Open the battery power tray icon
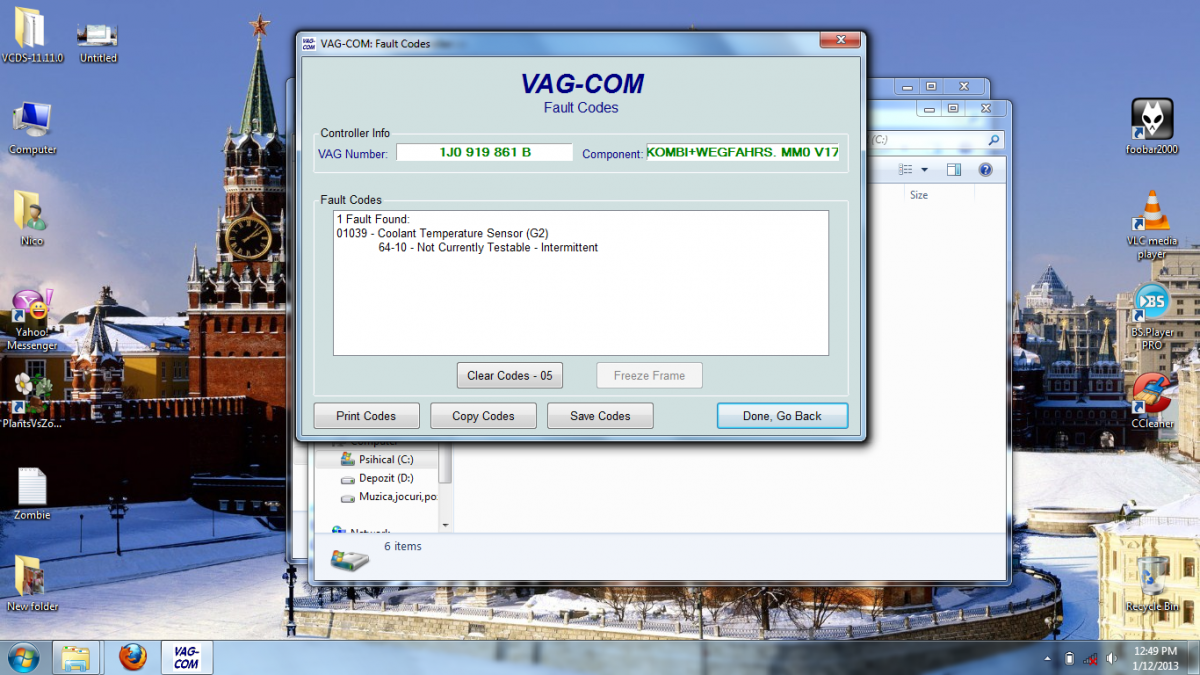This screenshot has width=1200, height=675. click(1069, 658)
